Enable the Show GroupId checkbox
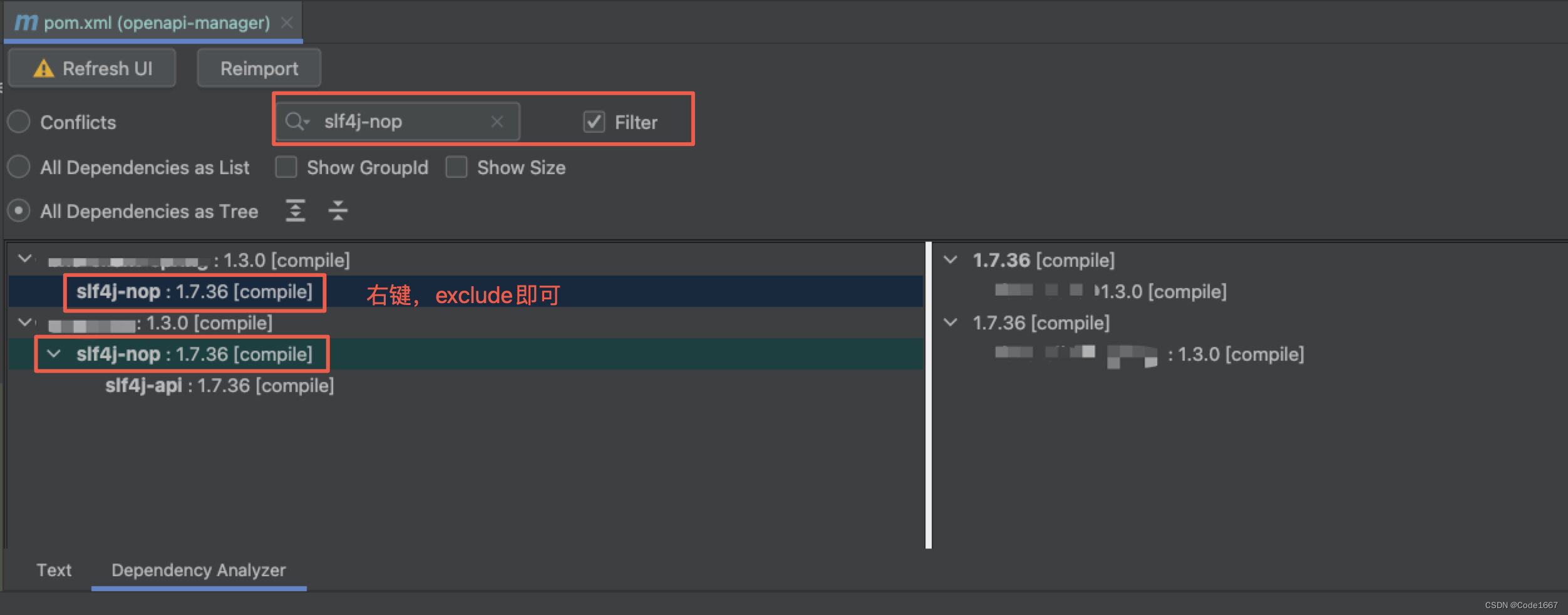The image size is (1568, 615). point(286,167)
